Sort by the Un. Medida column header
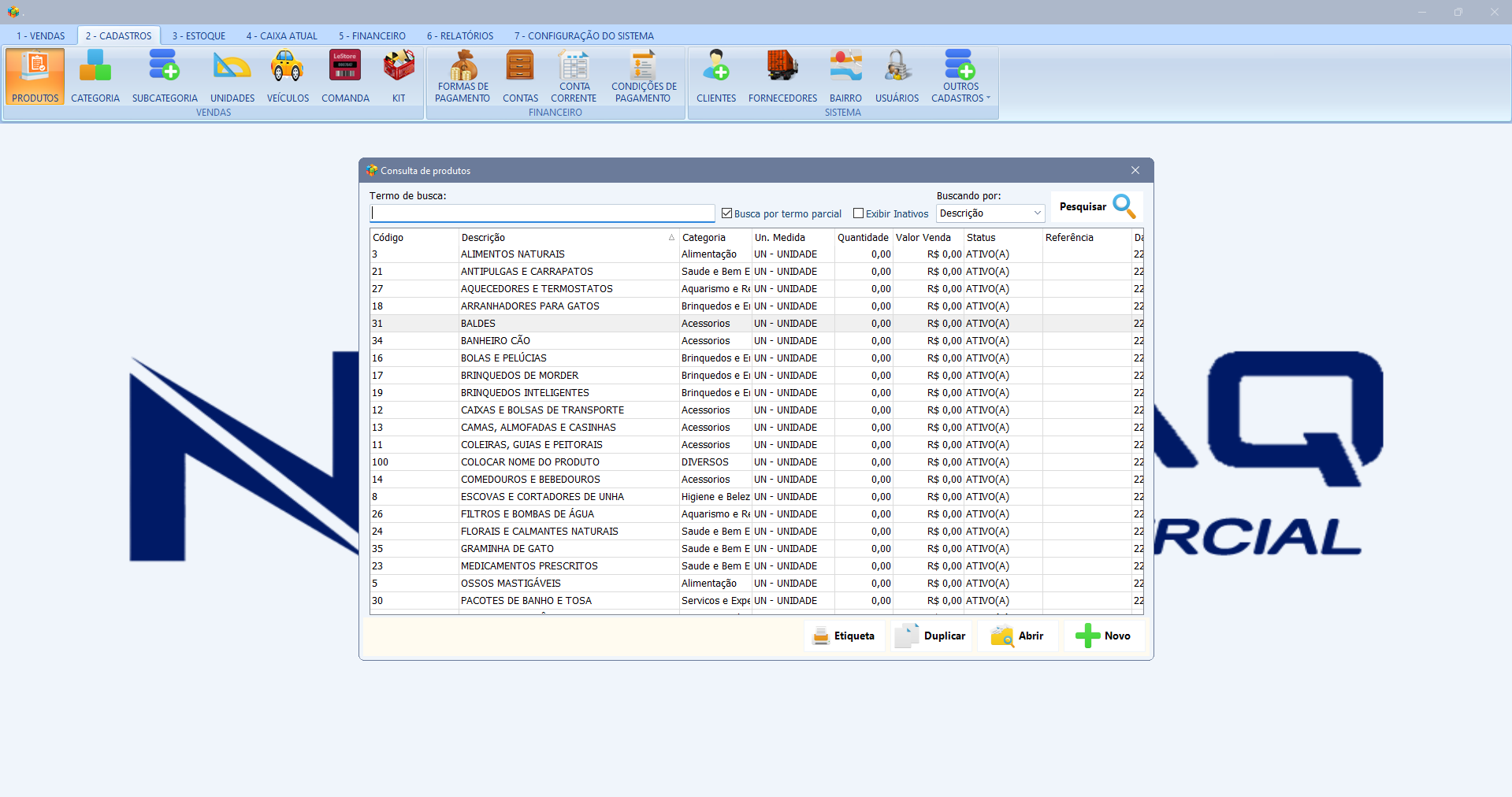This screenshot has height=797, width=1512. coord(793,237)
